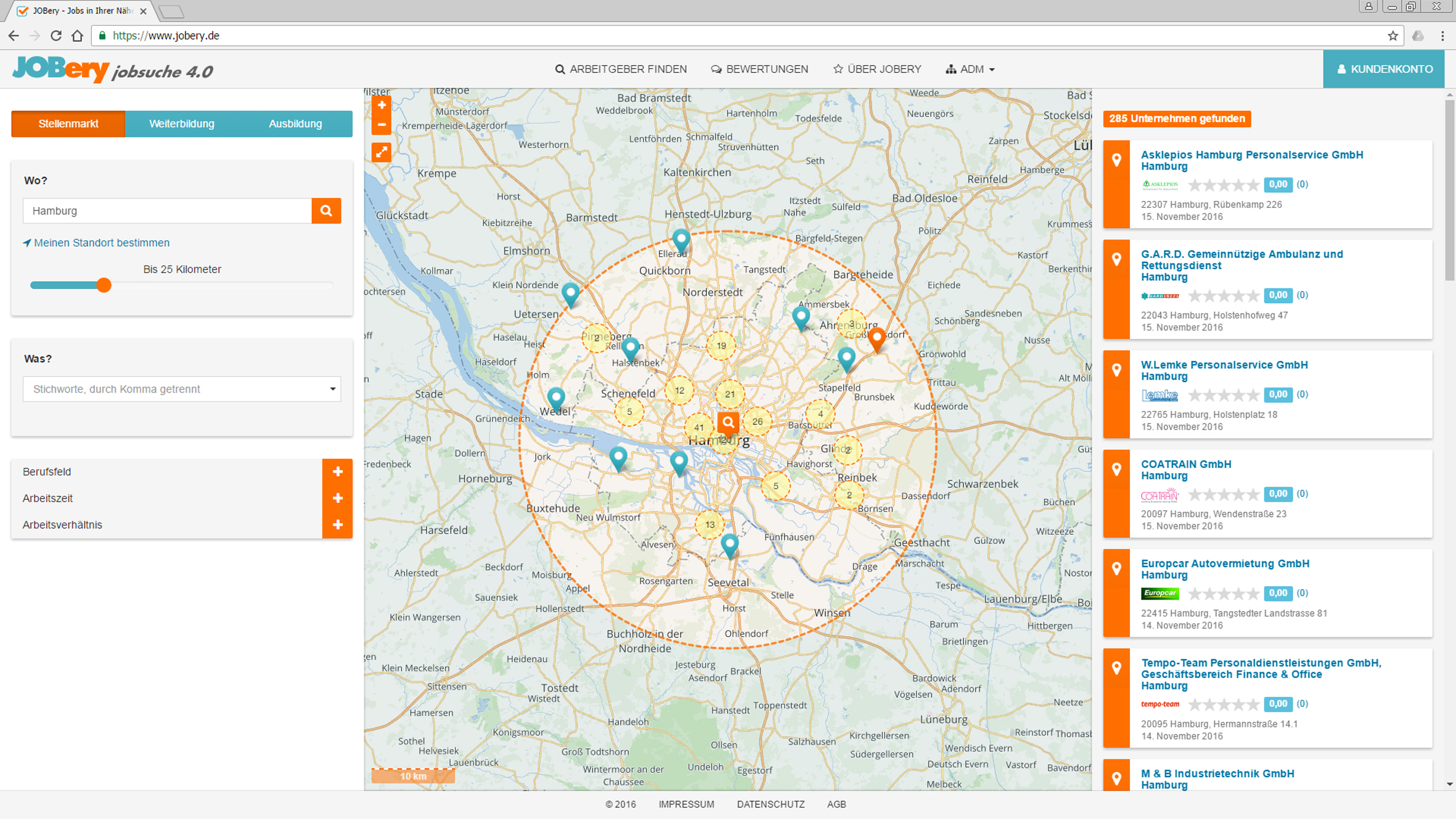
Task: Click Meinen Standort bestimmen link
Action: [96, 243]
